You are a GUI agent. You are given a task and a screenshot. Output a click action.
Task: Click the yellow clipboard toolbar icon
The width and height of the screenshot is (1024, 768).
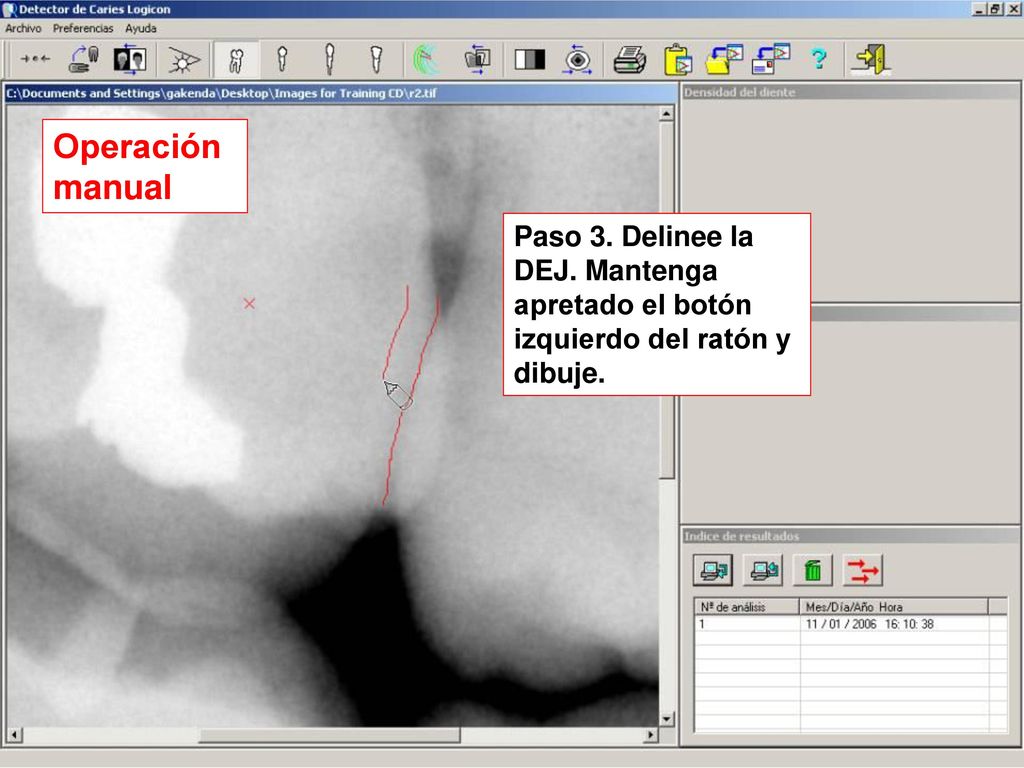pos(678,59)
